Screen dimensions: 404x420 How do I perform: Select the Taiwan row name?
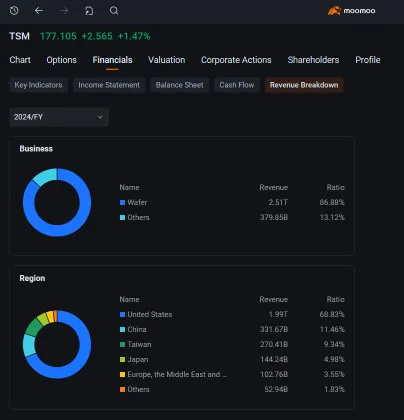[x=139, y=344]
